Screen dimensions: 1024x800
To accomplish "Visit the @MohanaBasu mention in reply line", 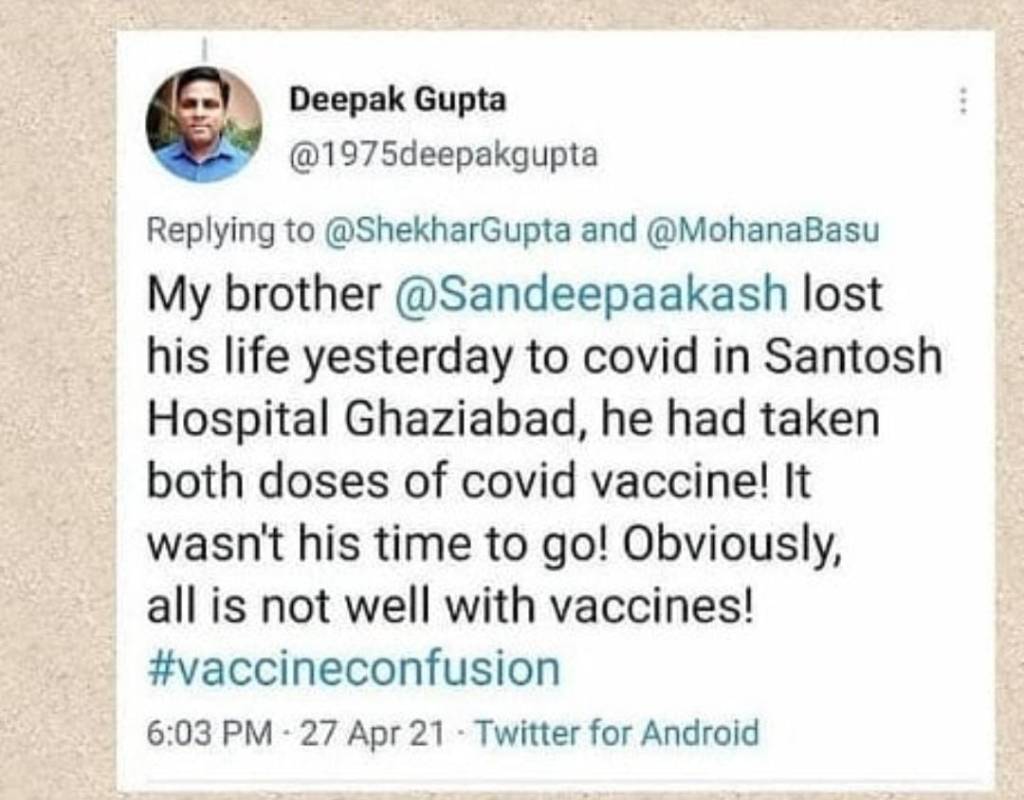I will coord(764,231).
